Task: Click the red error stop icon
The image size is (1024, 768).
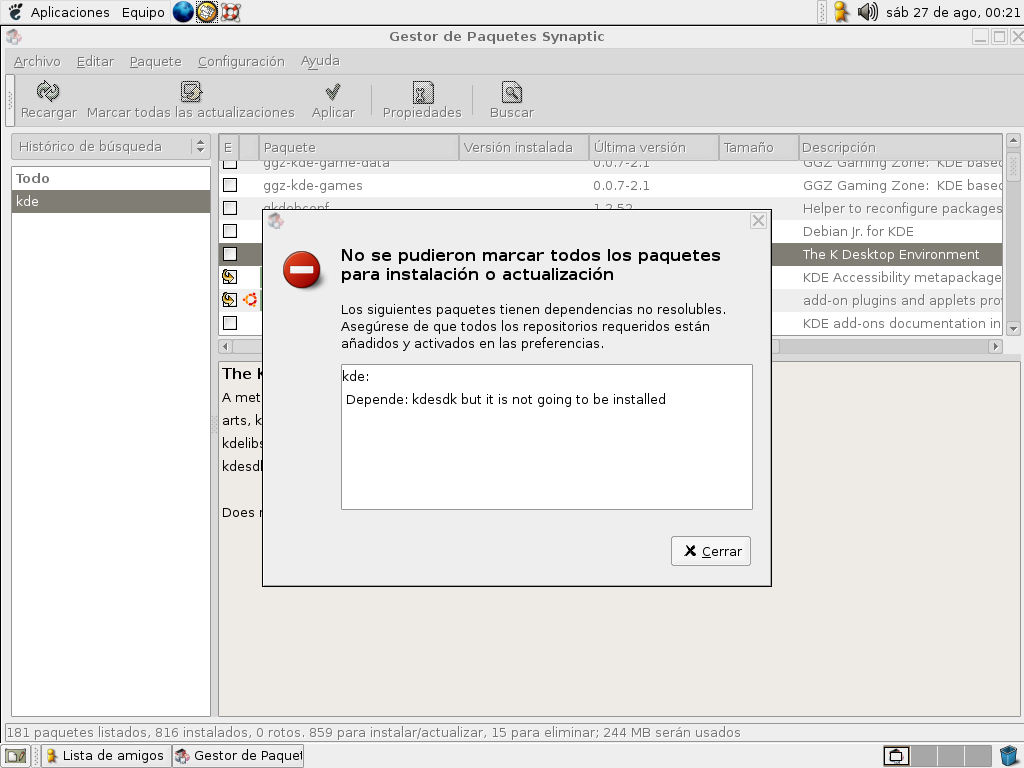Action: coord(302,269)
